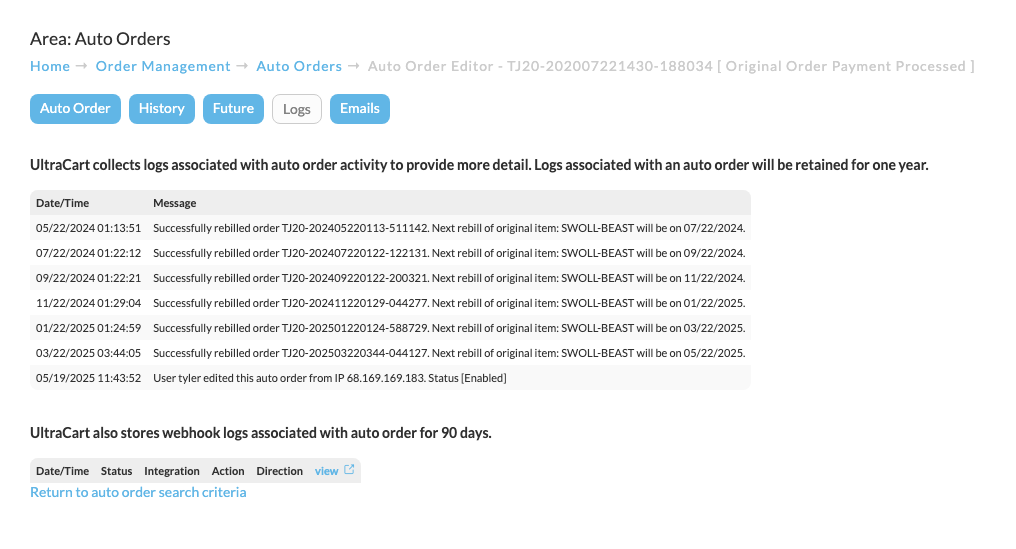
Task: Open the Future tab
Action: click(233, 109)
